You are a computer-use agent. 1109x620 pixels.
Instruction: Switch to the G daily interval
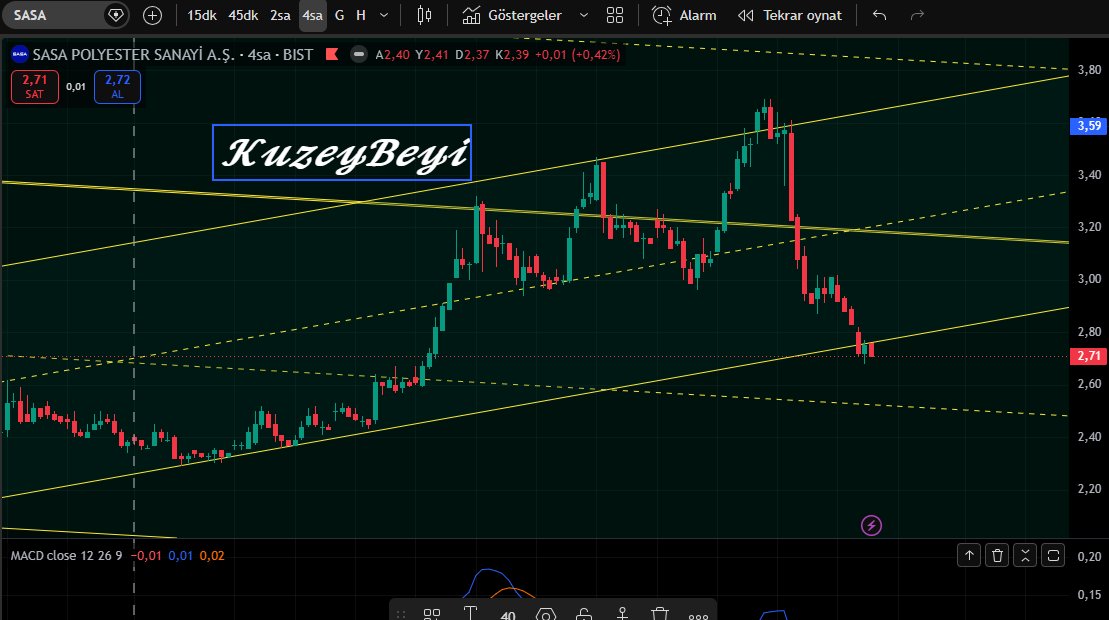coord(339,15)
